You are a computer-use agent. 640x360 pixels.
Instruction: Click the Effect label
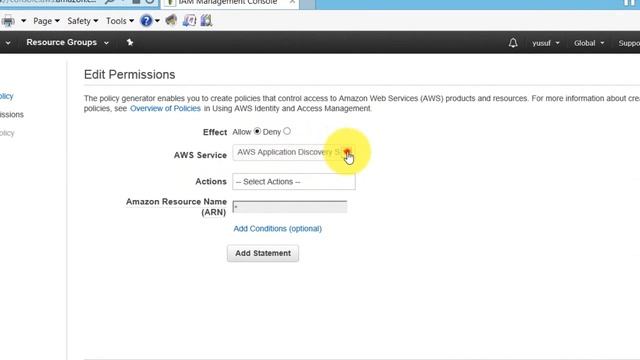(215, 132)
